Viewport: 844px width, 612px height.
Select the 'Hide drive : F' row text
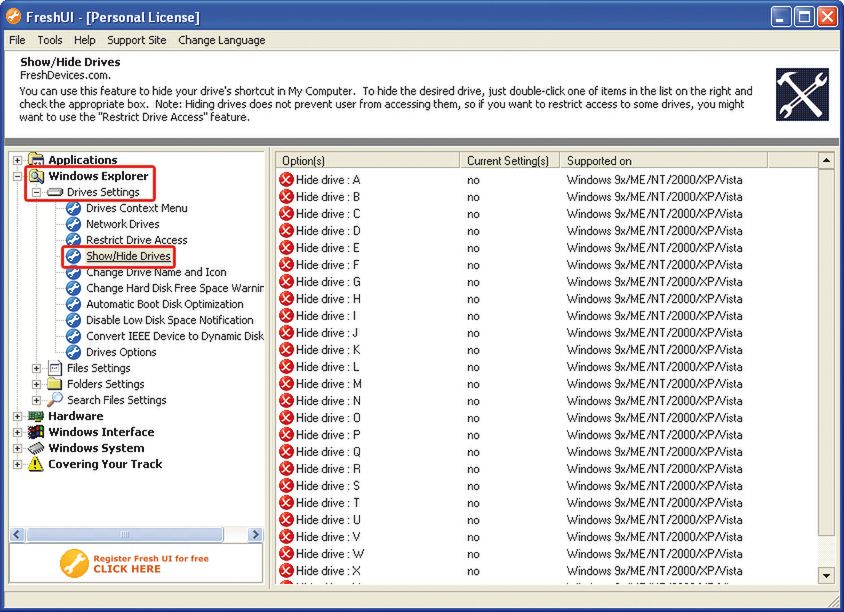pyautogui.click(x=327, y=265)
